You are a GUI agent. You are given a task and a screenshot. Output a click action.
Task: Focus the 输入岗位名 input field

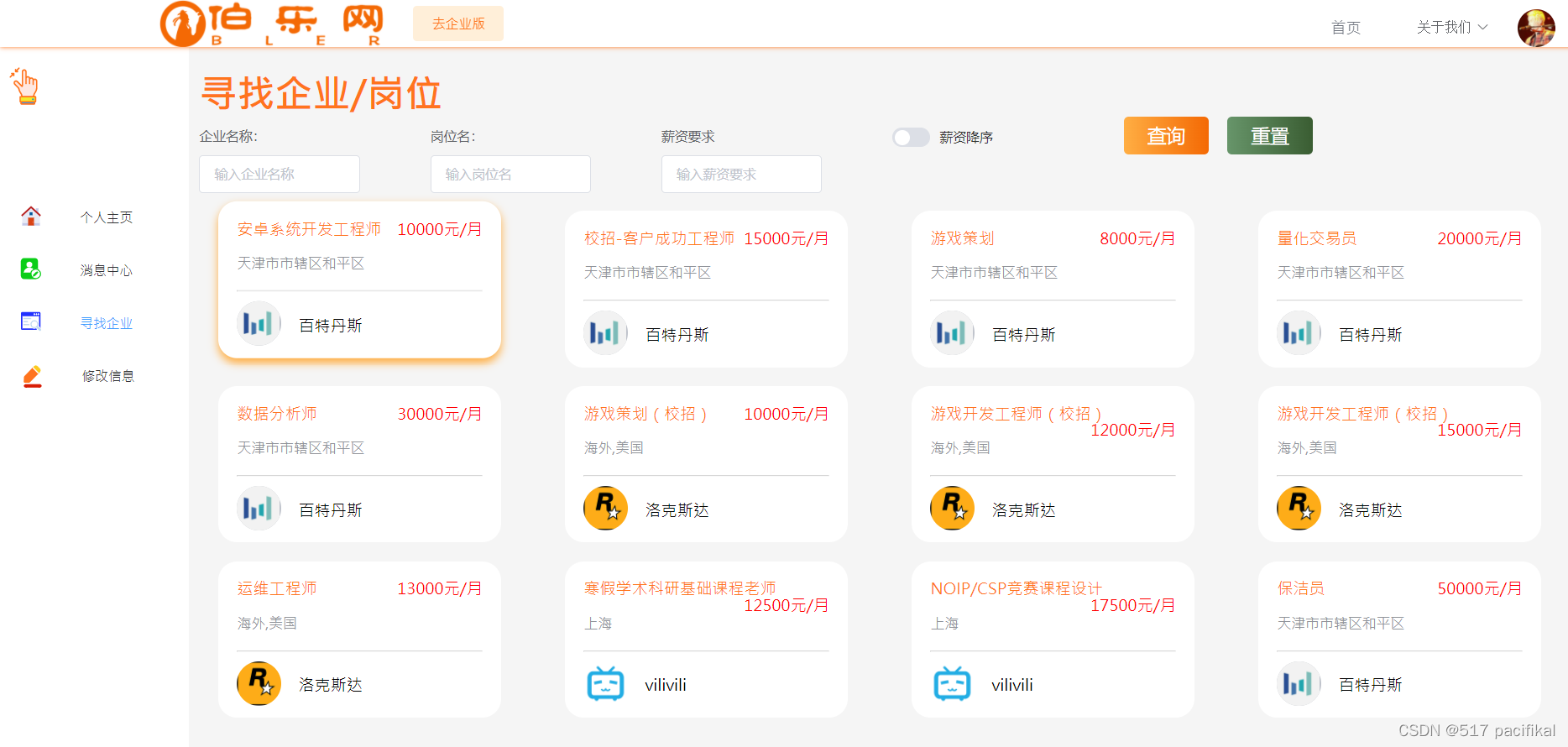[x=510, y=174]
